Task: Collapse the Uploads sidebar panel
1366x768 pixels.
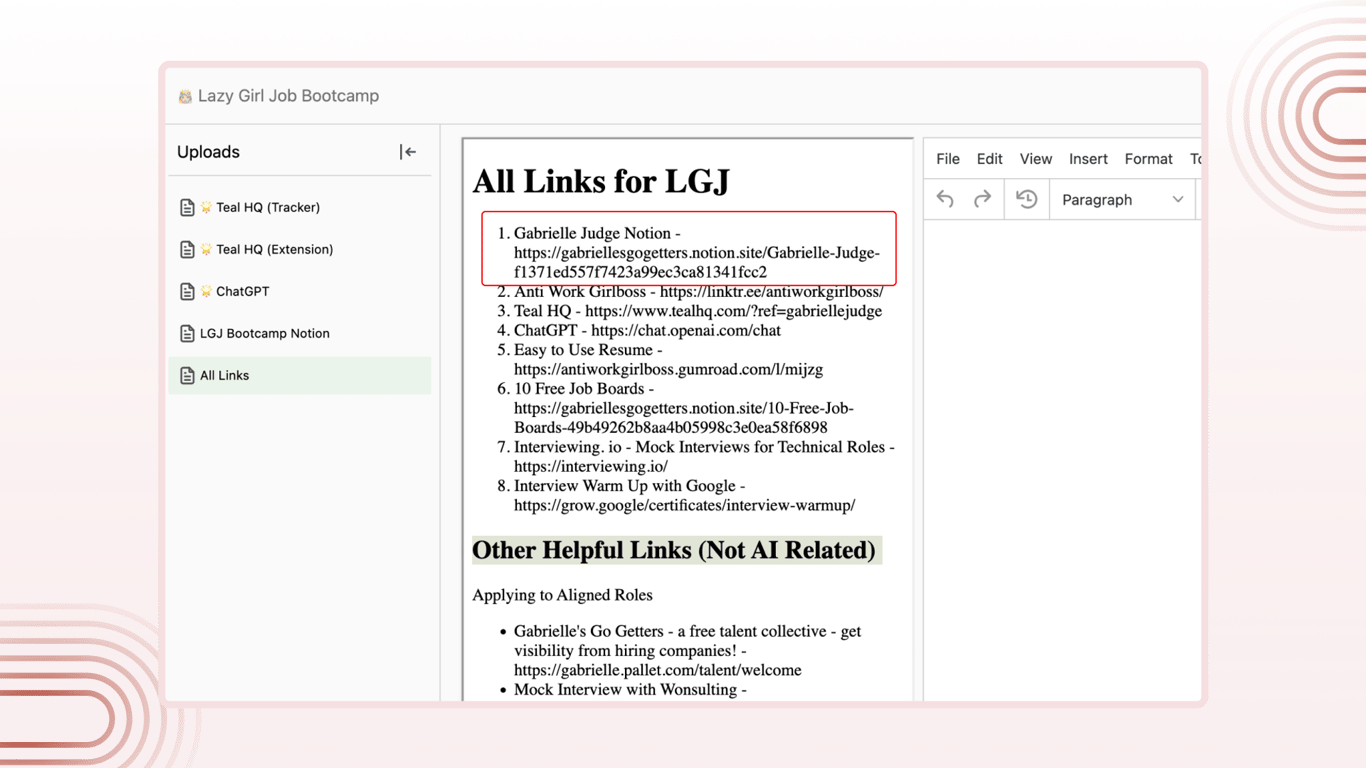Action: click(407, 152)
